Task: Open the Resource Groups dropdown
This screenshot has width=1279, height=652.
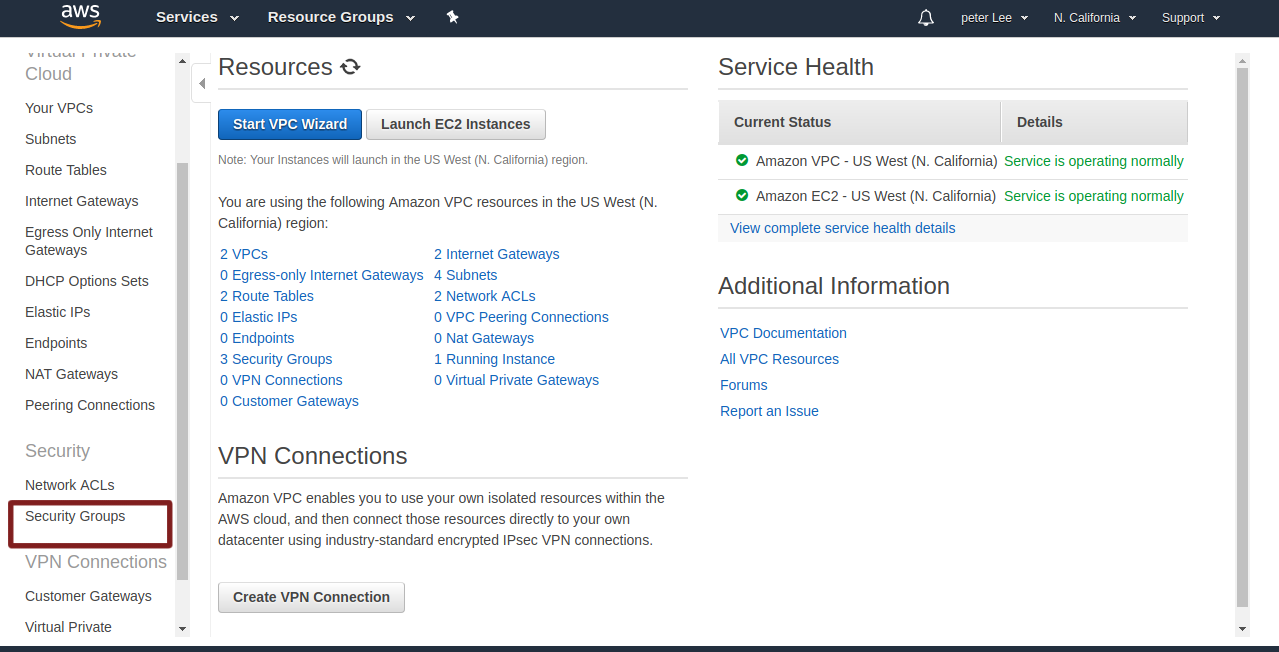Action: [x=341, y=17]
